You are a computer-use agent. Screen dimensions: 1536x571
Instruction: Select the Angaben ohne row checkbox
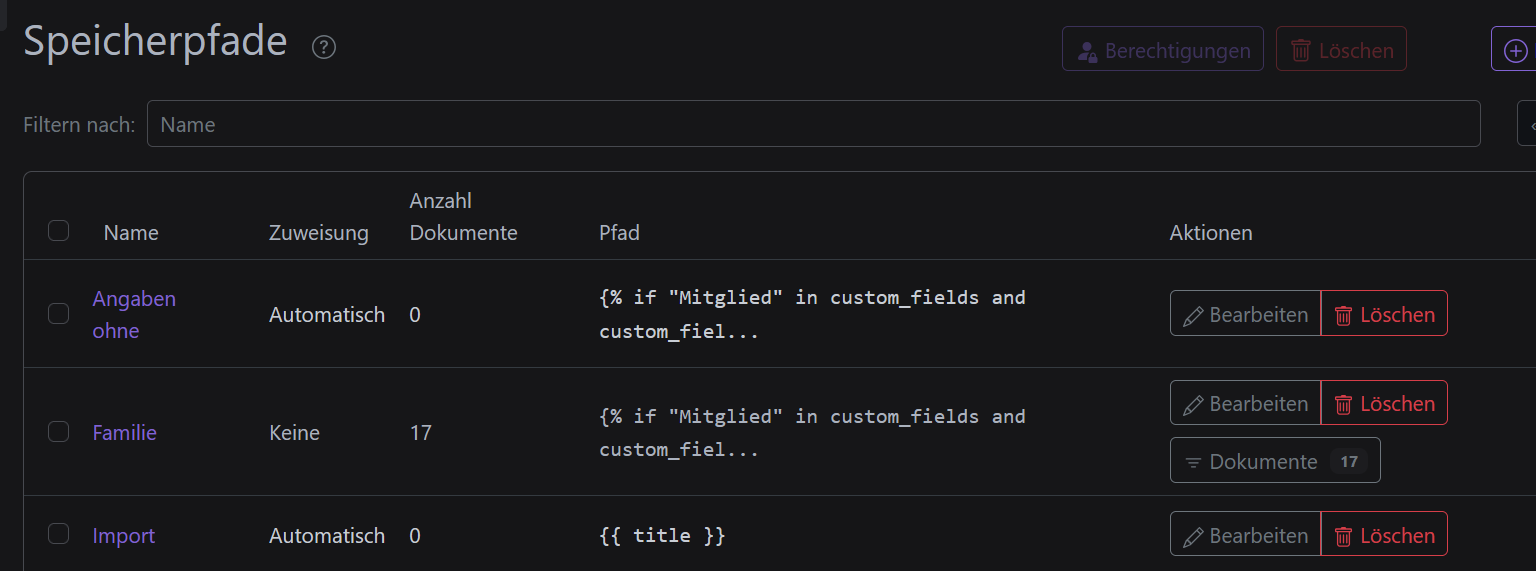(59, 314)
